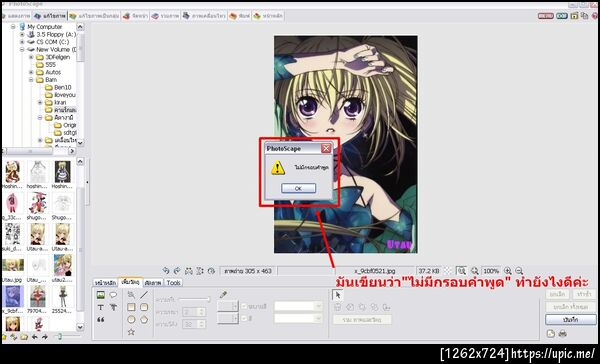Expand the 3.5 Floppy (A:) node
The image size is (600, 364).
pyautogui.click(x=22, y=34)
